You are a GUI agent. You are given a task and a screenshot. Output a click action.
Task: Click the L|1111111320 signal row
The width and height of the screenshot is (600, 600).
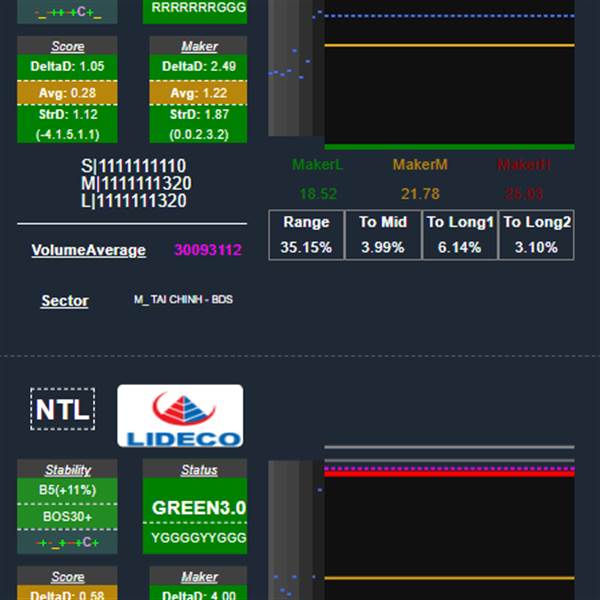(134, 201)
